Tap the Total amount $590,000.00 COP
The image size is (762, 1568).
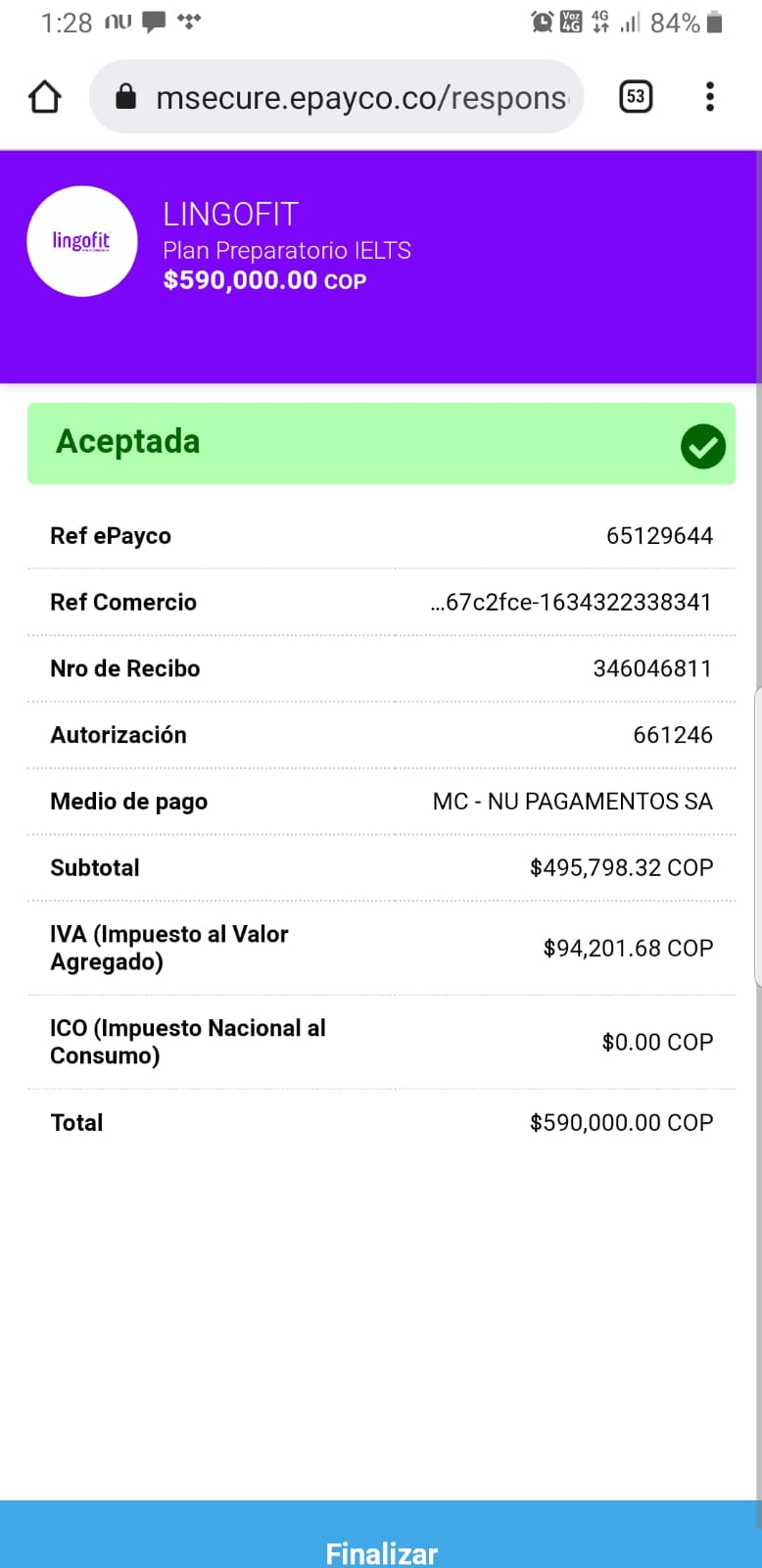pyautogui.click(x=621, y=1123)
